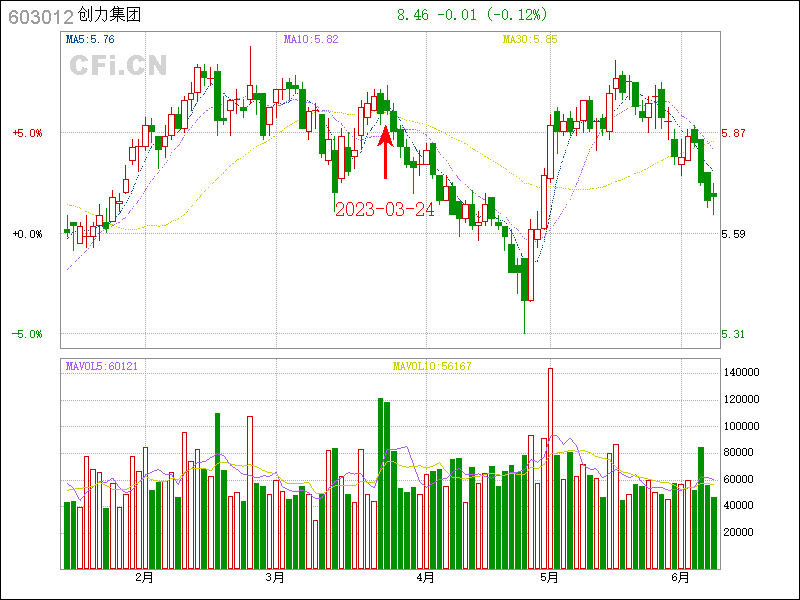Viewport: 800px width, 600px height.
Task: Click the 60000 volume axis label
Action: (739, 480)
